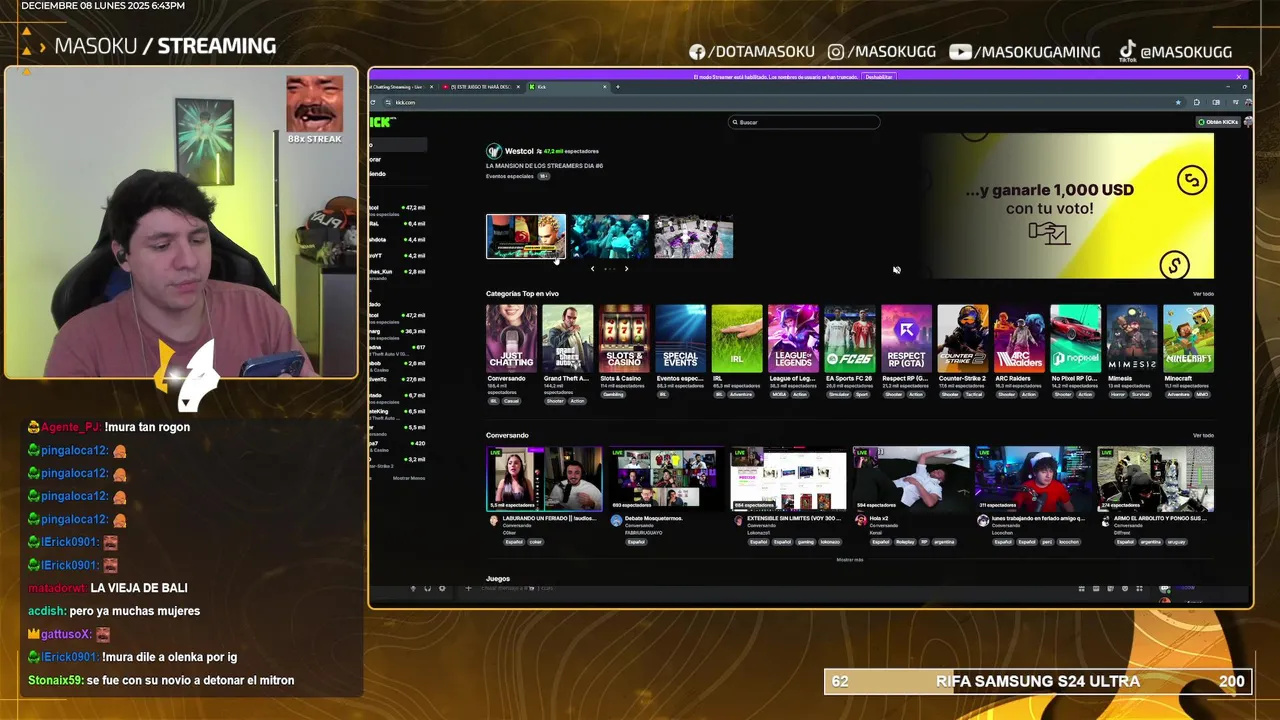Image resolution: width=1280 pixels, height=720 pixels.
Task: Click the Westcol channel name
Action: point(519,151)
